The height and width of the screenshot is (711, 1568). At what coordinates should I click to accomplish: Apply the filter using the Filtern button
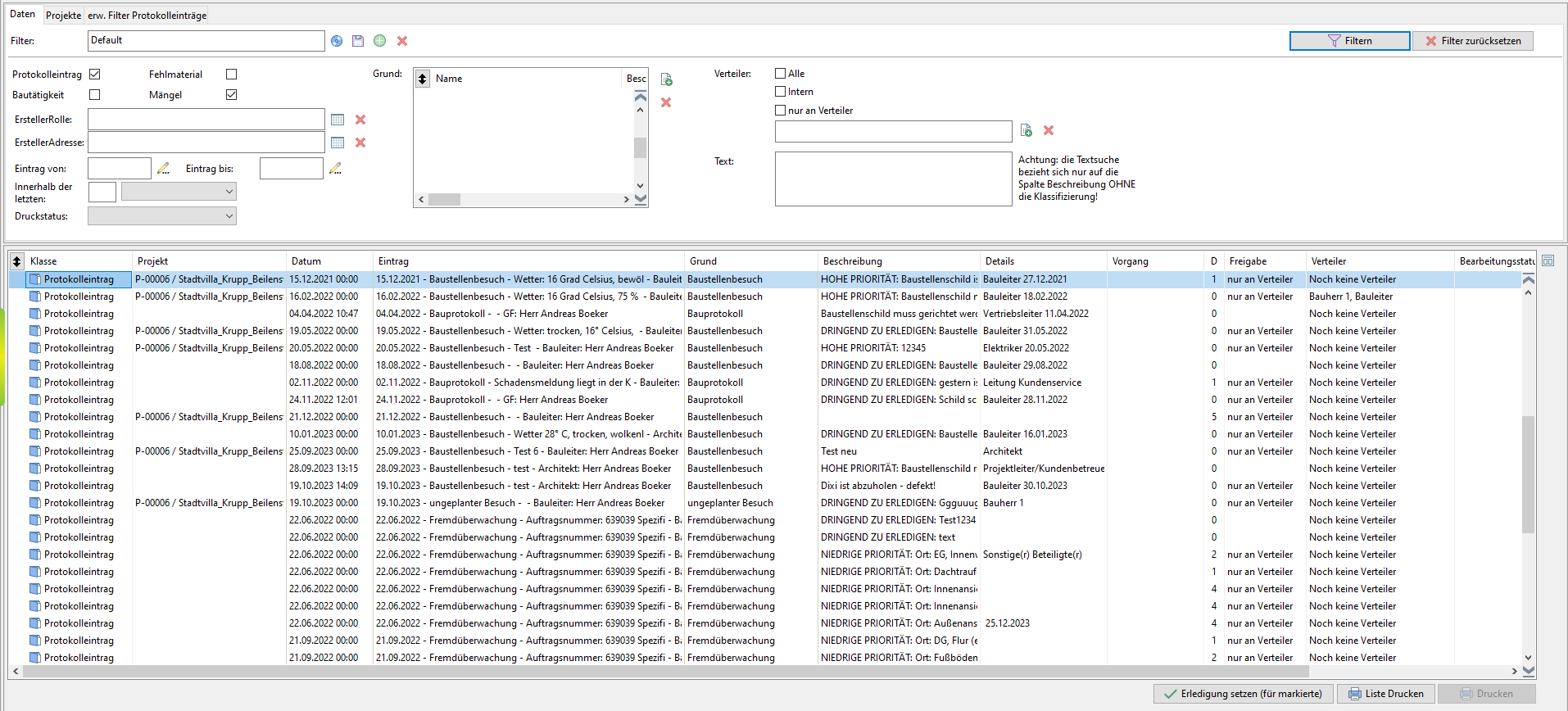pos(1349,41)
